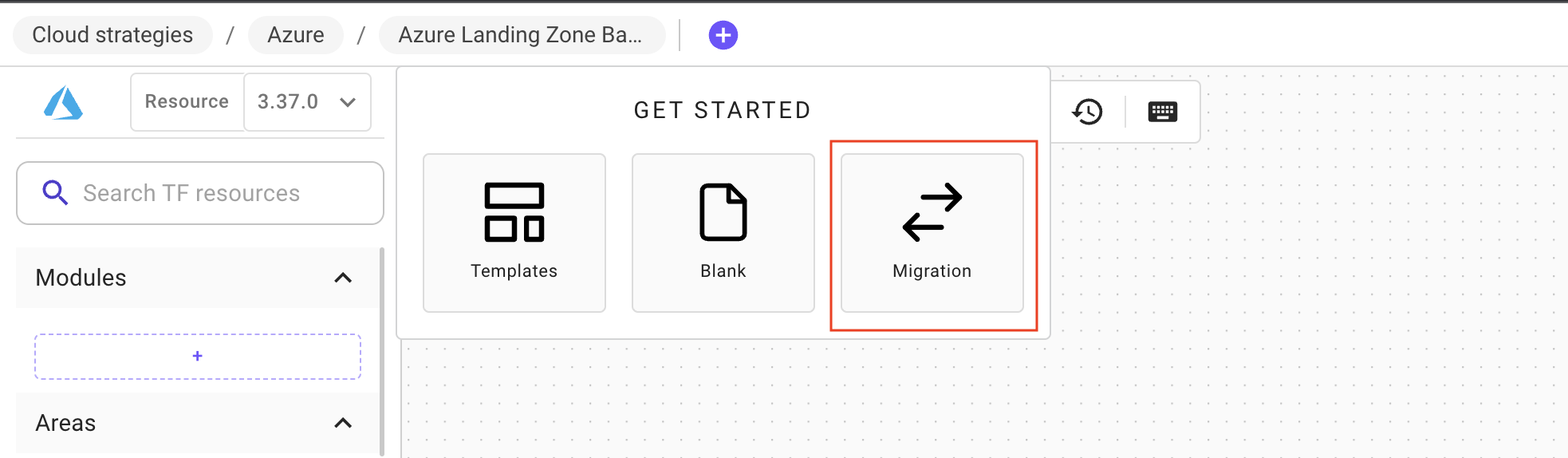Choose the Templates layout icon

tap(514, 212)
